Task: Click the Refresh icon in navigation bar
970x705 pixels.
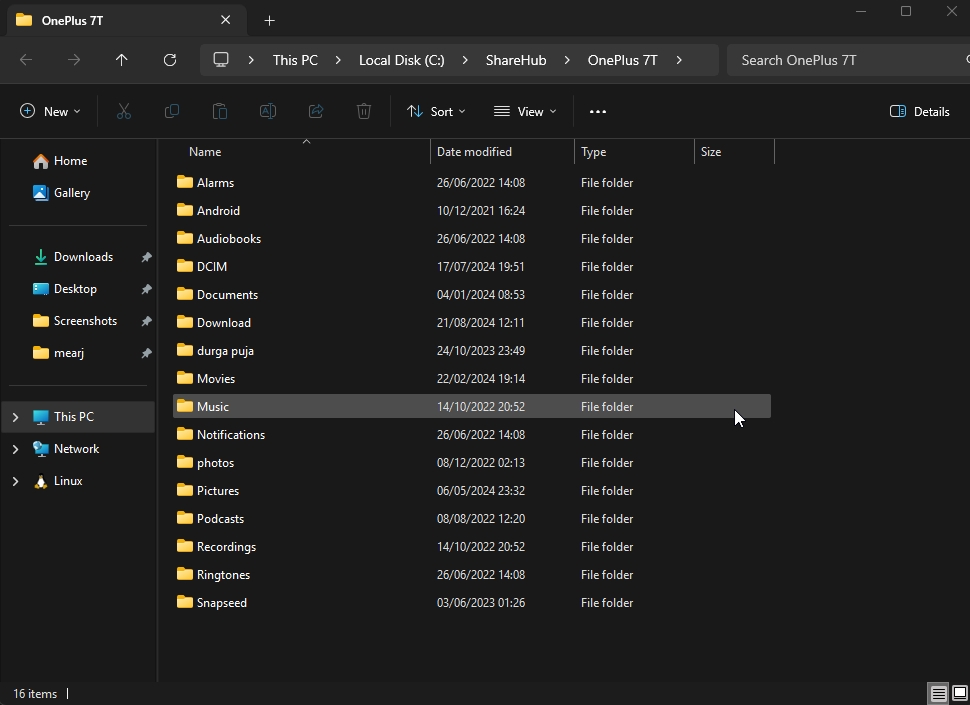Action: (170, 60)
